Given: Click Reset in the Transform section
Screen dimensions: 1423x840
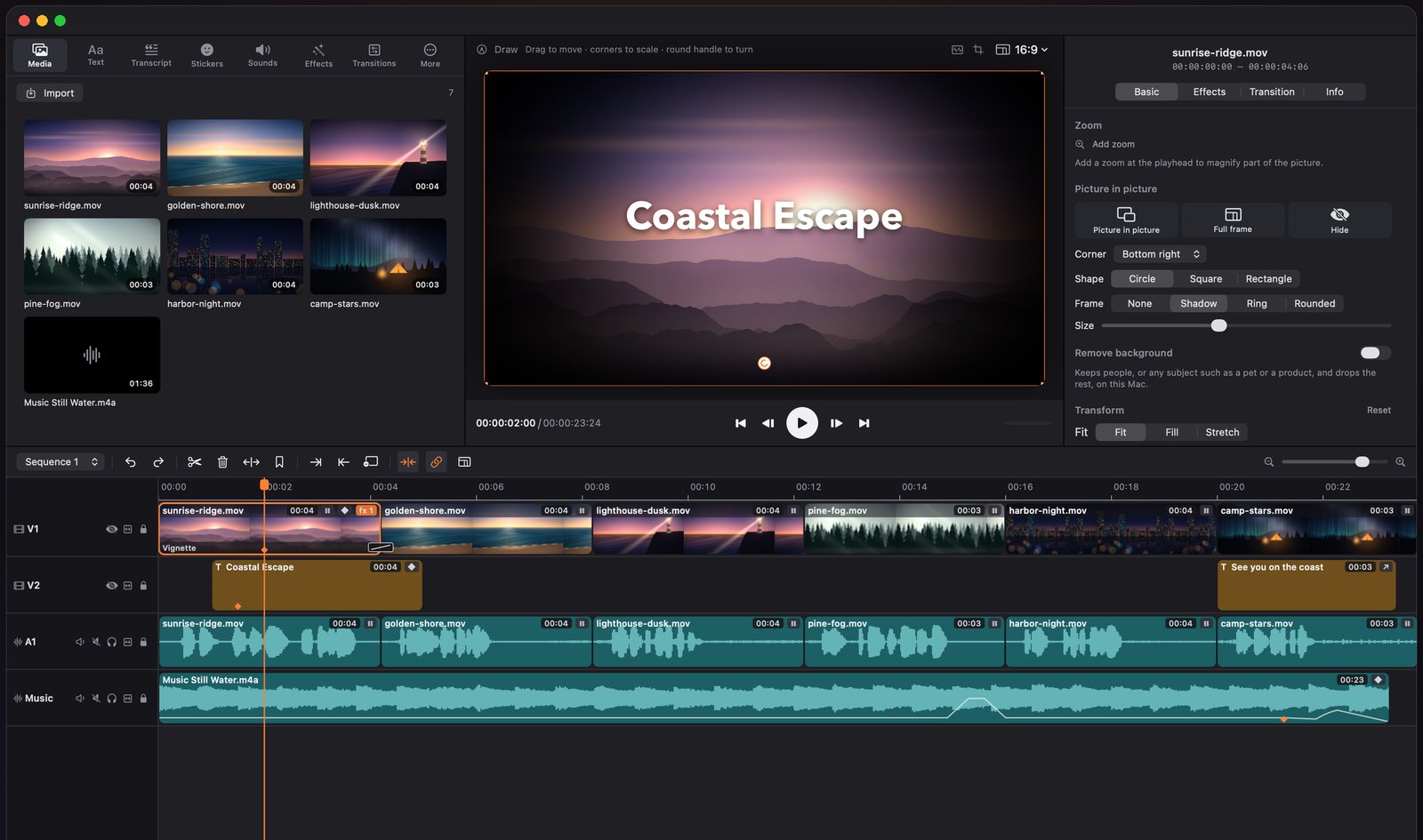Looking at the screenshot, I should [1379, 411].
